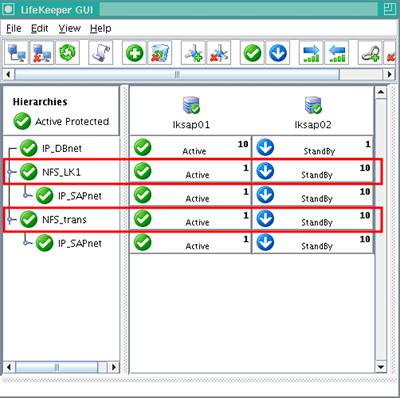This screenshot has width=400, height=398.
Task: Click the LifeKeeper window menu icon in title bar
Action: click(8, 9)
